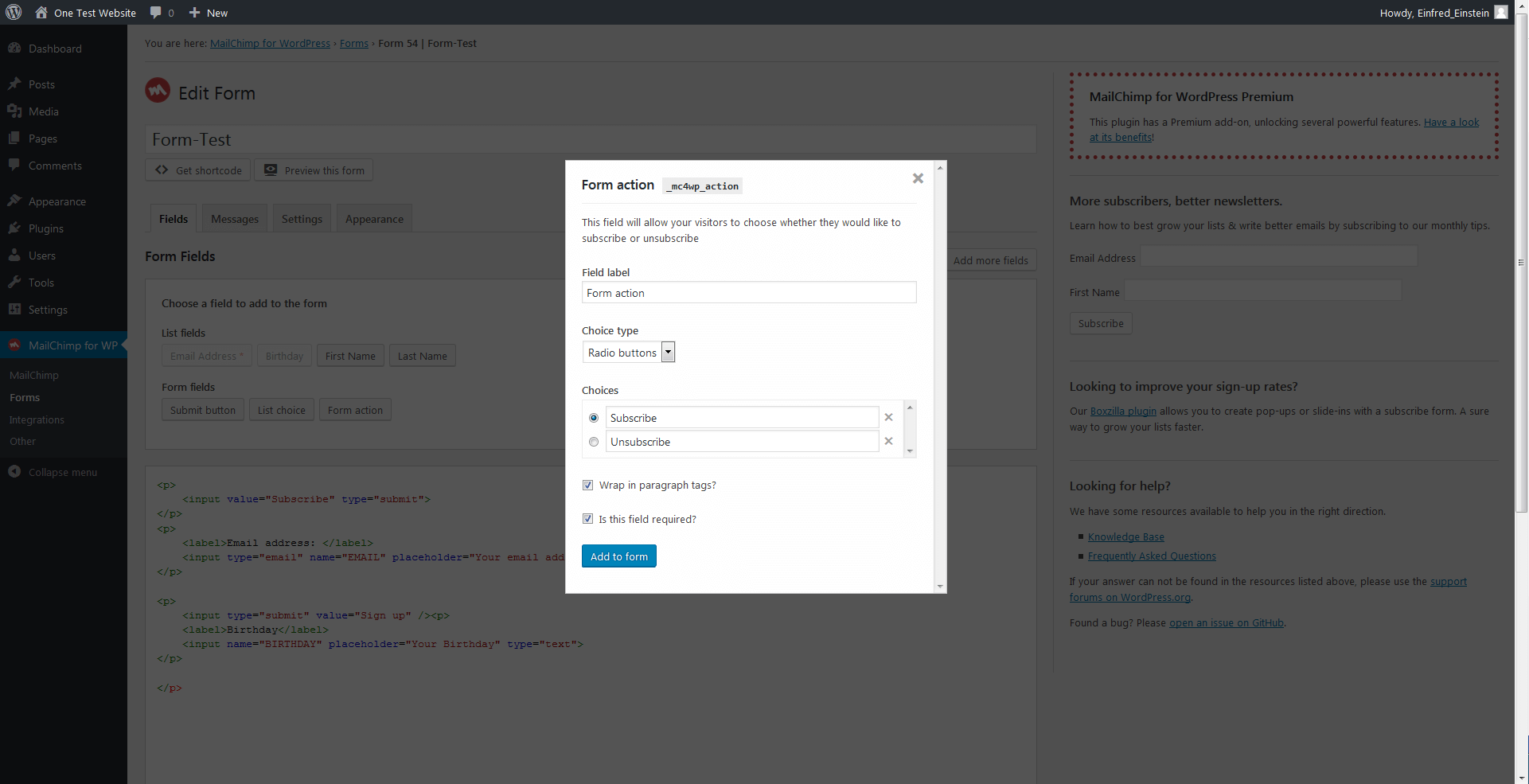Image resolution: width=1529 pixels, height=784 pixels.
Task: Open the comments bubble icon in admin bar
Action: [x=156, y=13]
